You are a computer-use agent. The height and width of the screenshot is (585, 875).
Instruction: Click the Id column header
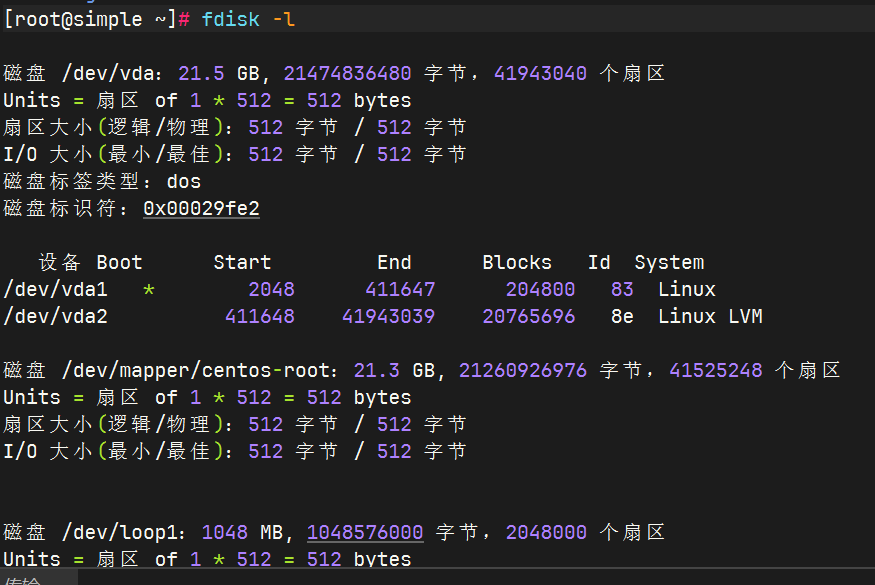598,262
